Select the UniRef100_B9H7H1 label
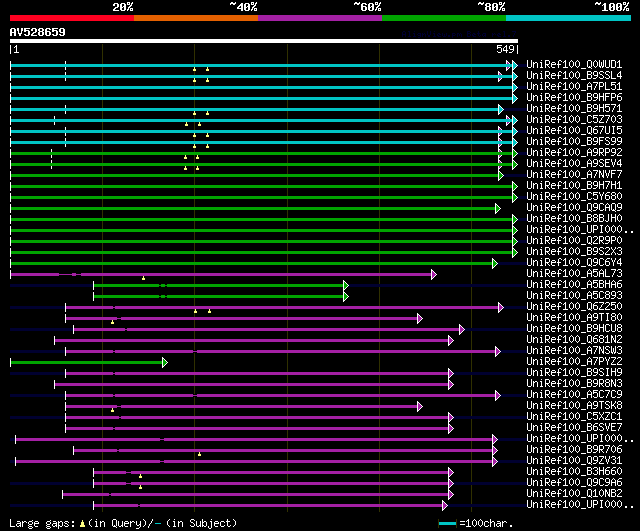The height and width of the screenshot is (531, 640). (574, 186)
